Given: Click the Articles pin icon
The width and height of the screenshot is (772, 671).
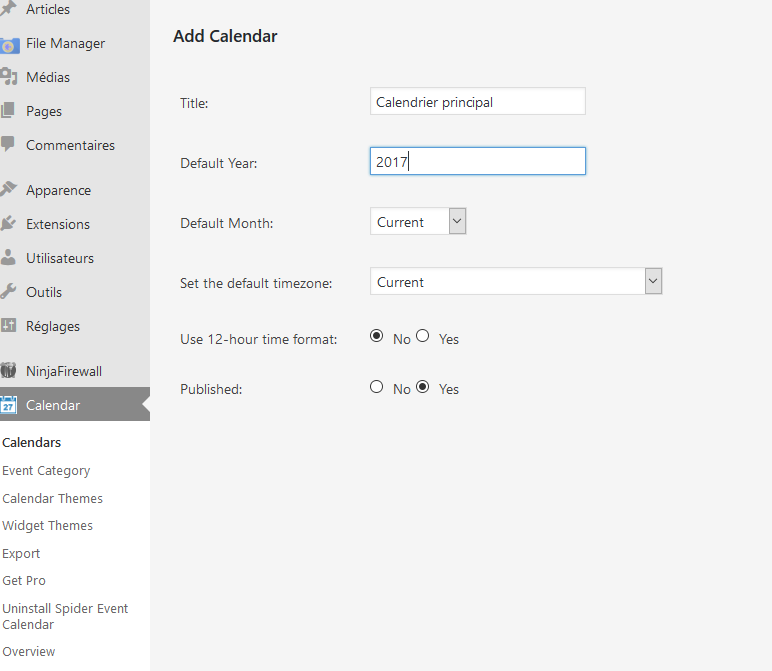Looking at the screenshot, I should [x=7, y=8].
